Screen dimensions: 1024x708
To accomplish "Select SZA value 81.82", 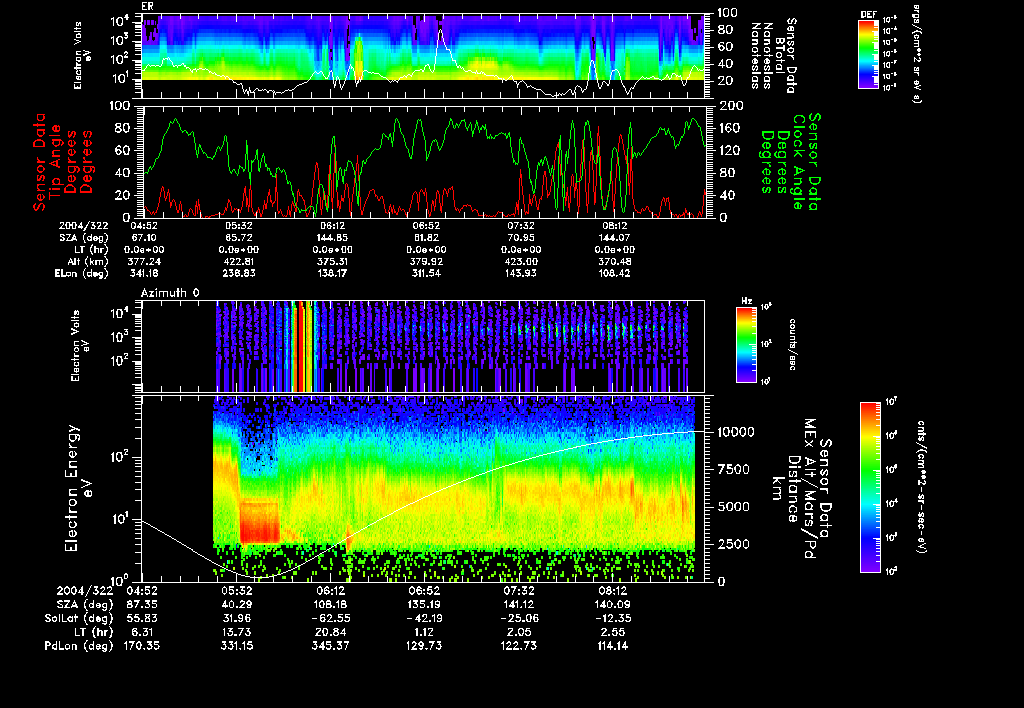I will [x=426, y=238].
